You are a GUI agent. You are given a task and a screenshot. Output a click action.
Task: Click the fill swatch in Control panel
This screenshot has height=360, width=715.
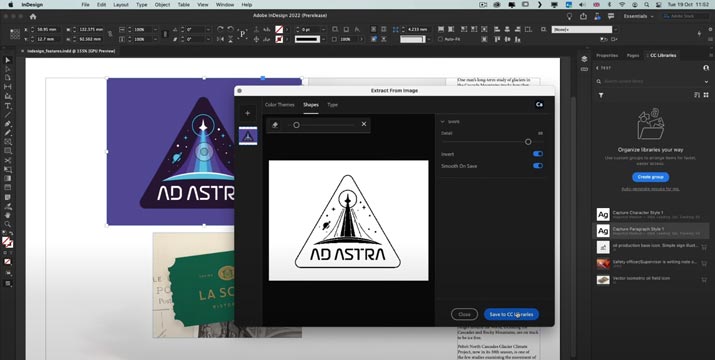pos(279,29)
